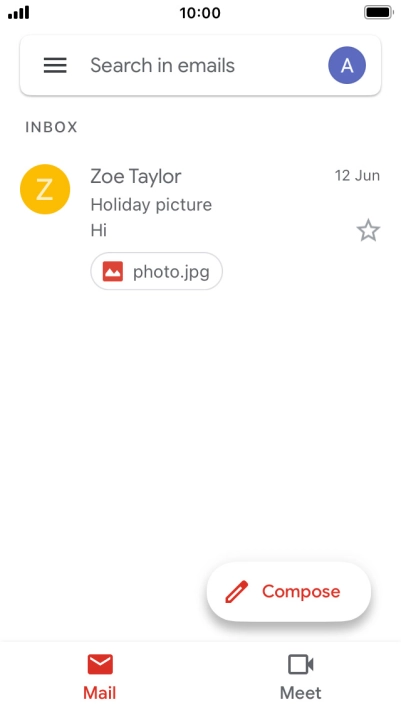Click the 12 Jun date label
The height and width of the screenshot is (712, 401).
point(357,176)
